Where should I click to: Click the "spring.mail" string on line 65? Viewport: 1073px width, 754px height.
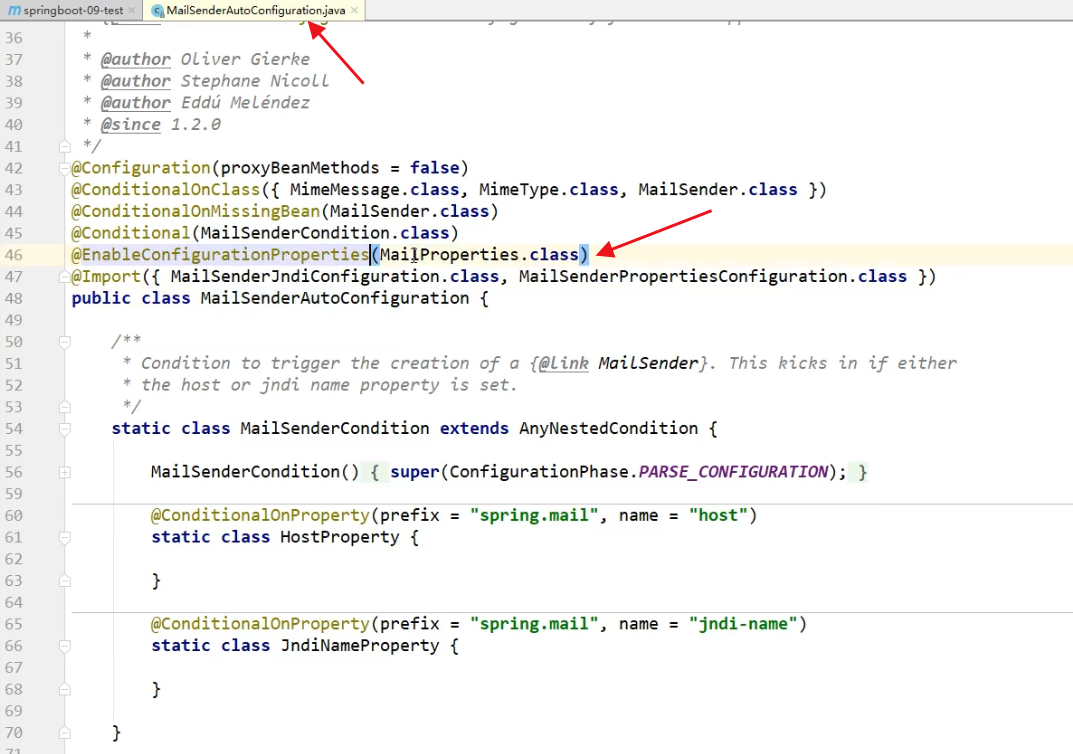point(534,624)
